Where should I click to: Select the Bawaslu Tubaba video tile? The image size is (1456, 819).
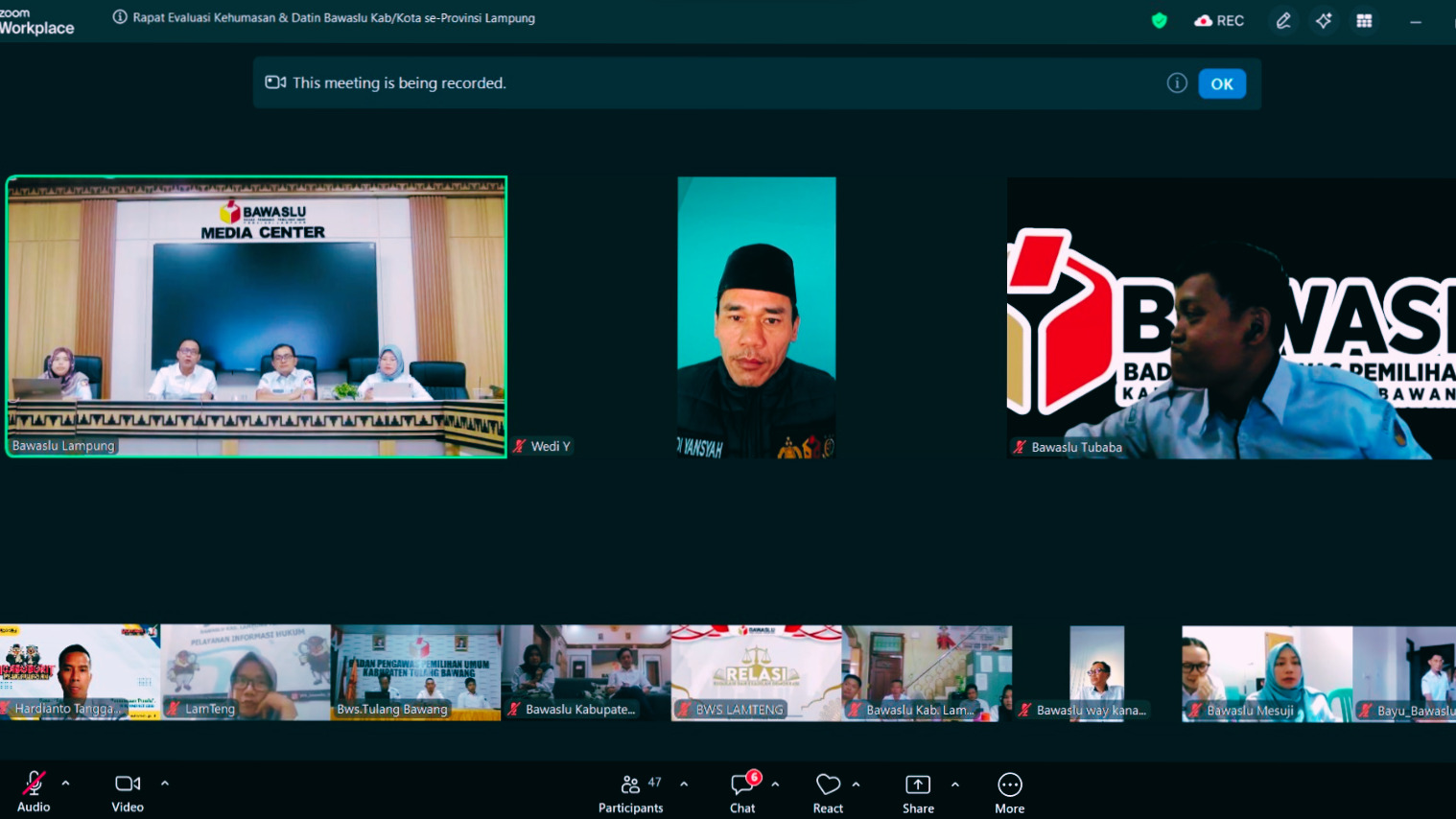click(1231, 318)
